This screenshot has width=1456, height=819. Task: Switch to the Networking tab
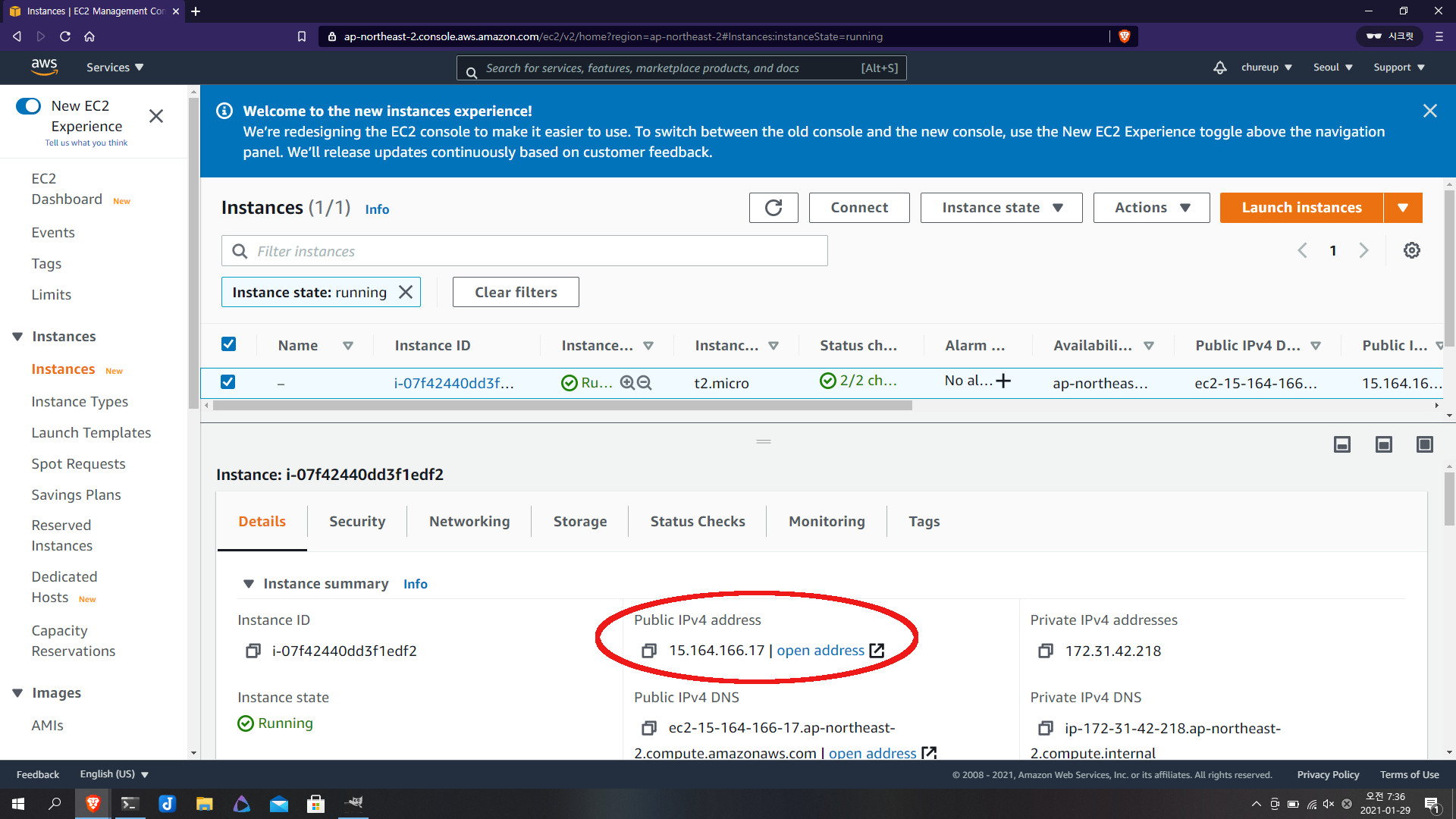469,522
